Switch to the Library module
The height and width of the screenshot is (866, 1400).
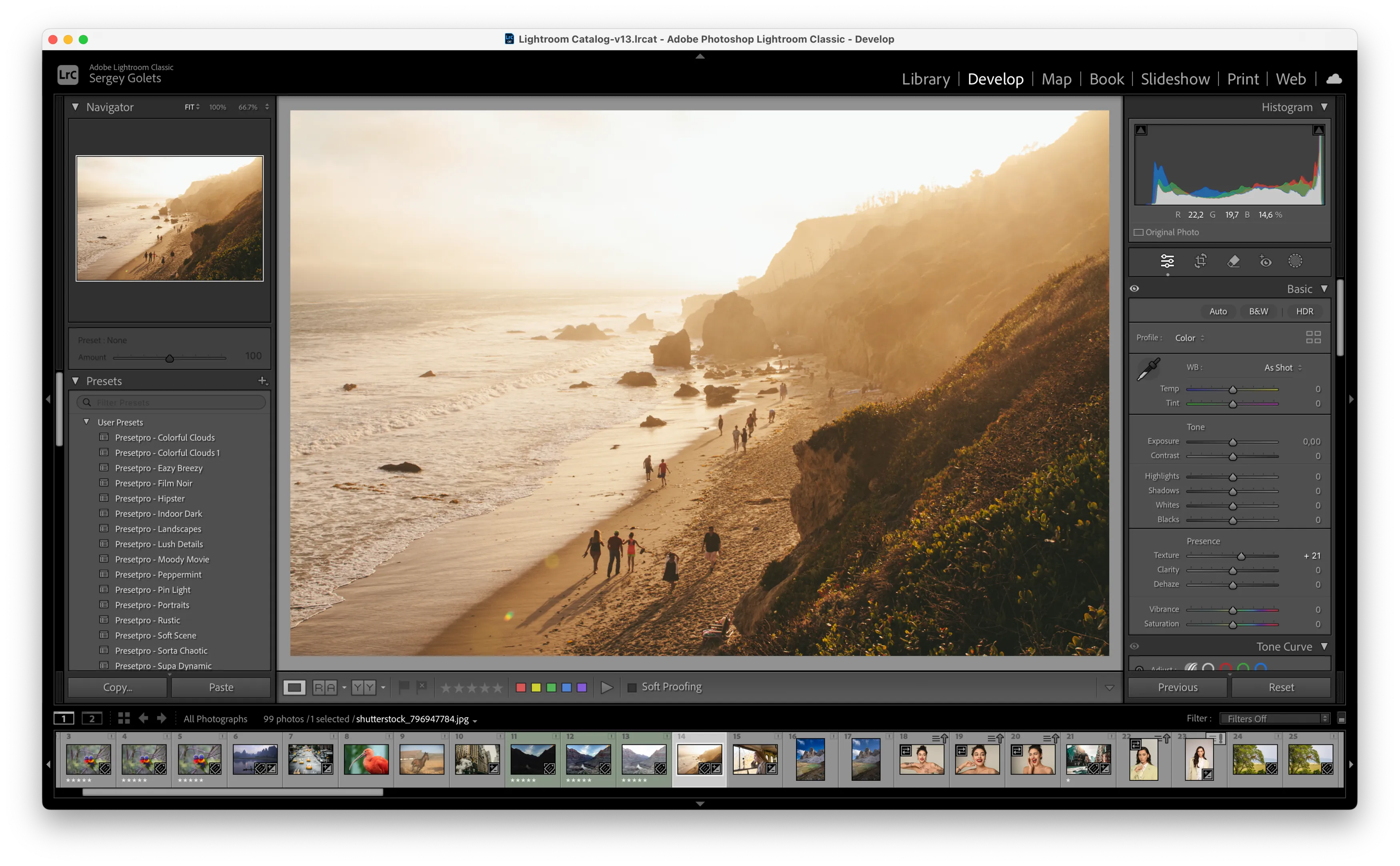(x=925, y=79)
